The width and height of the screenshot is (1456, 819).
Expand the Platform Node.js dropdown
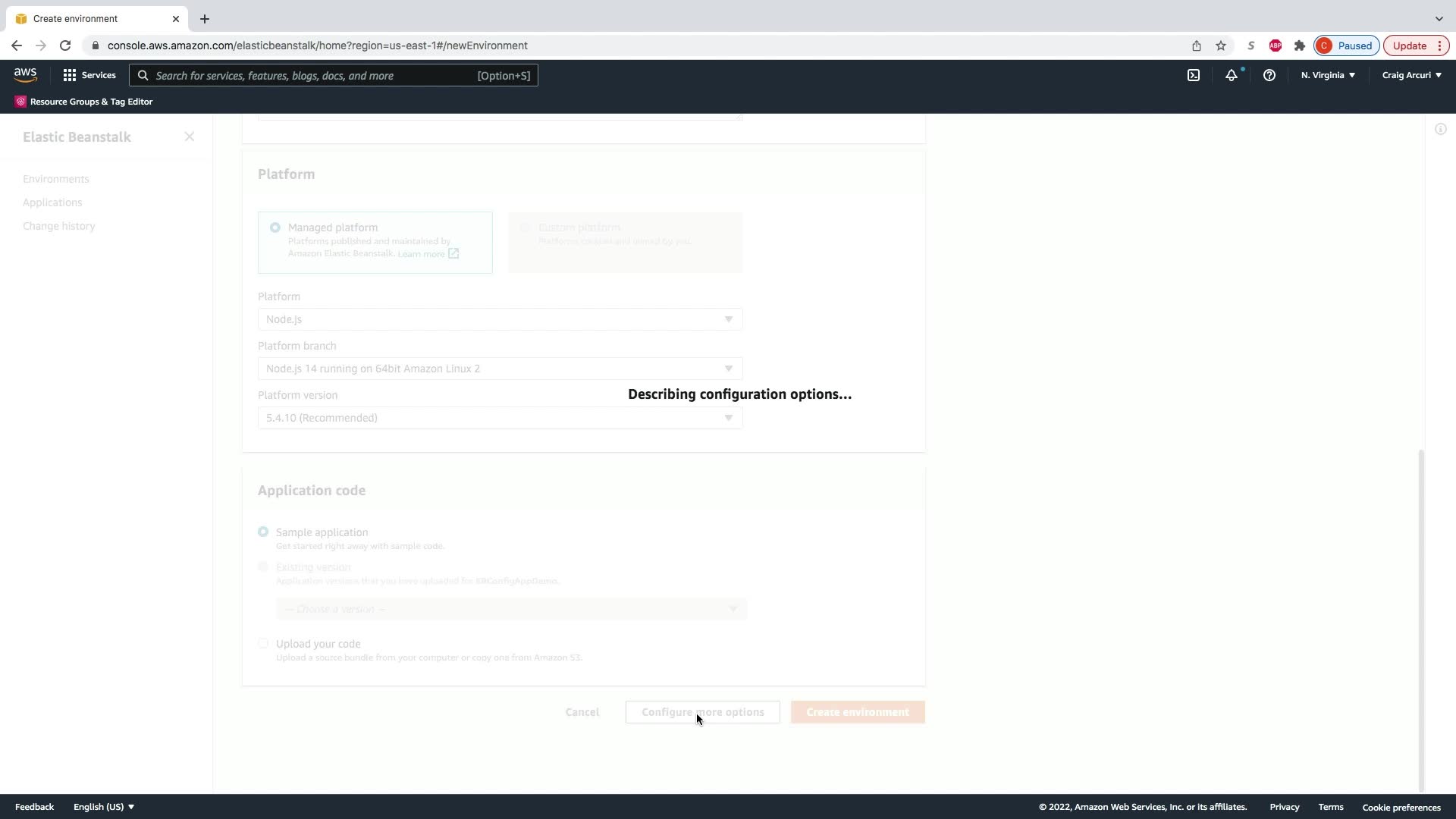(500, 319)
